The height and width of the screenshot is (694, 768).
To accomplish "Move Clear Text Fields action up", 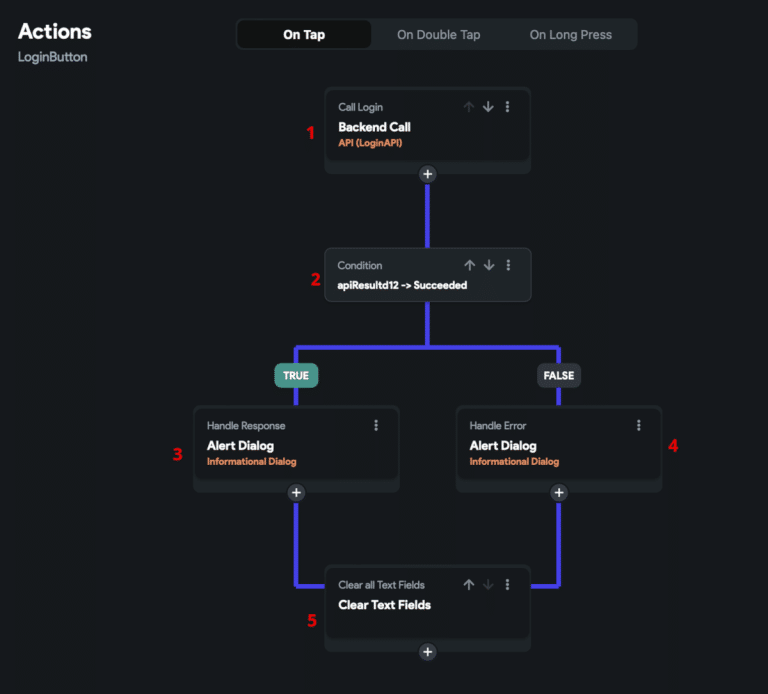I will click(x=469, y=584).
